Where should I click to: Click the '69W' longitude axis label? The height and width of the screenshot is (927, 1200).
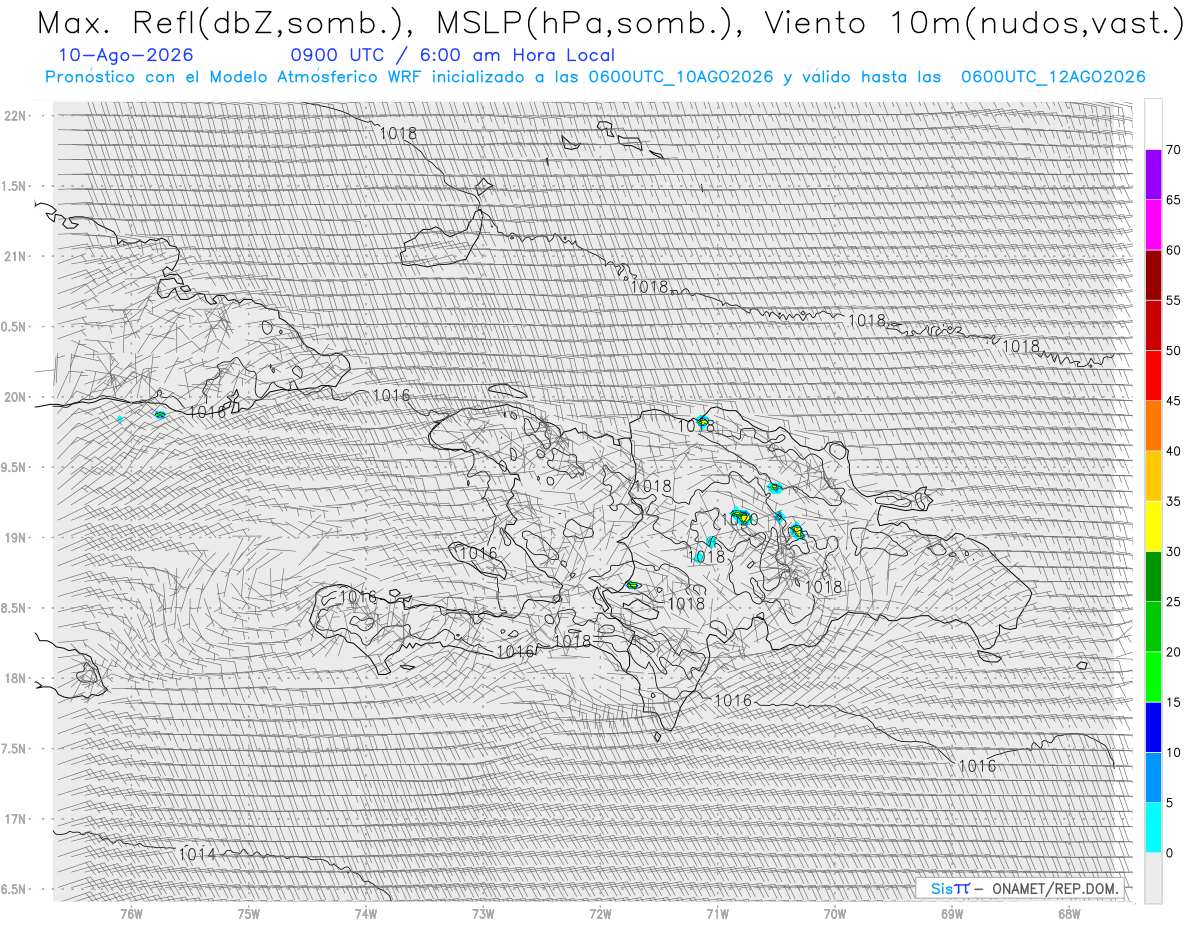[952, 915]
